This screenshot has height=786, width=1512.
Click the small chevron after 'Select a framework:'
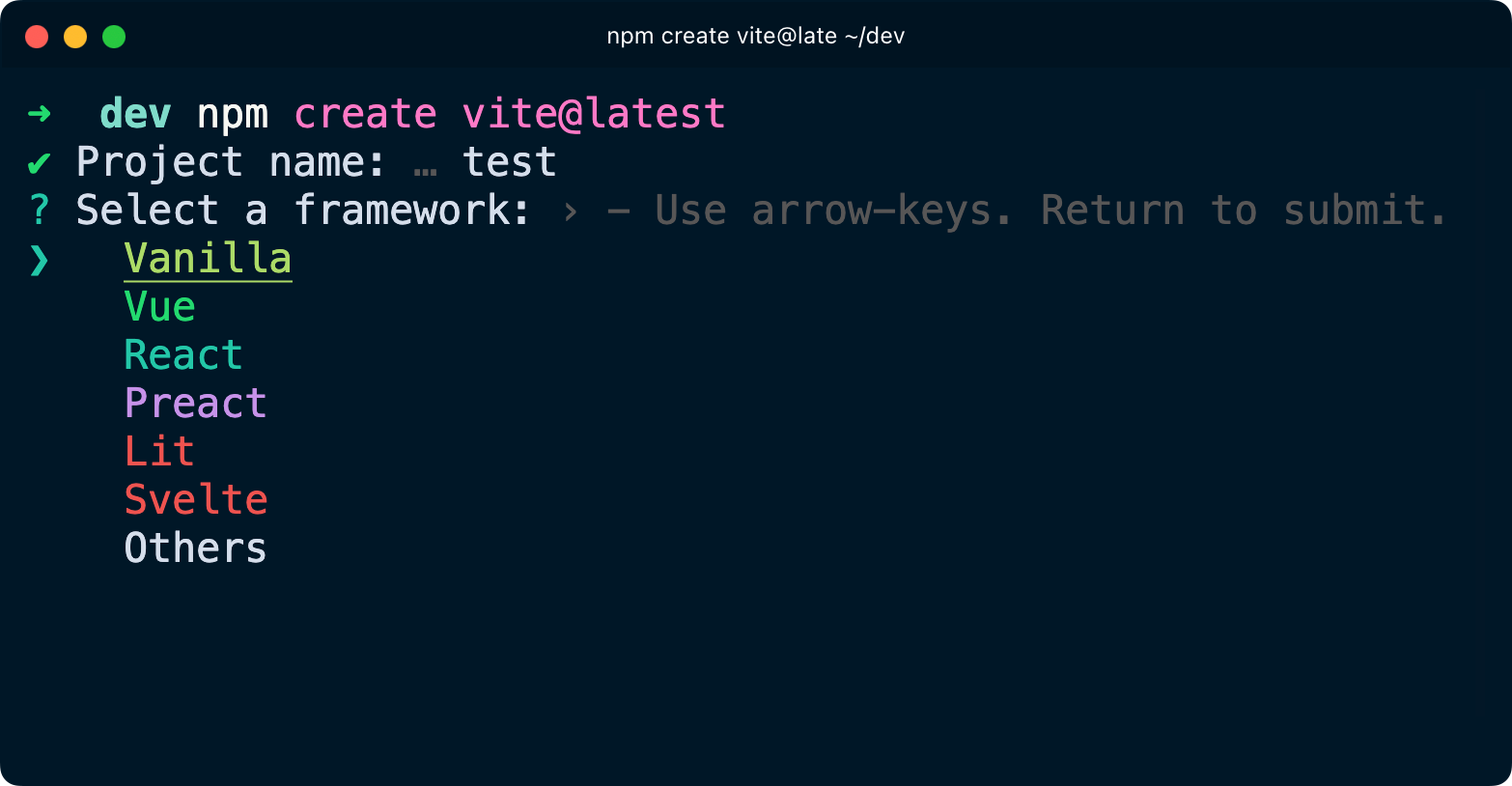571,211
